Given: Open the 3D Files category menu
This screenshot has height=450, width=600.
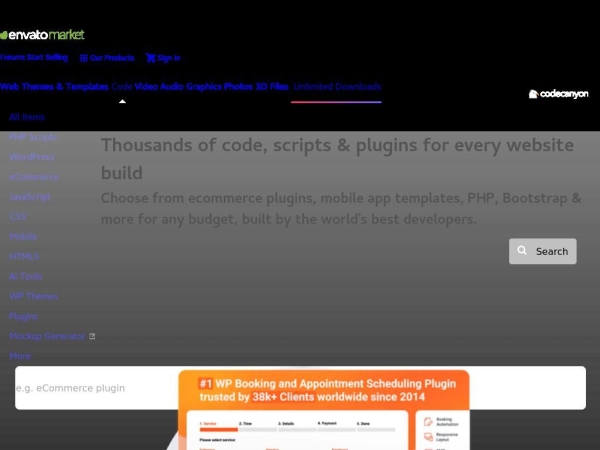Looking at the screenshot, I should [x=272, y=86].
